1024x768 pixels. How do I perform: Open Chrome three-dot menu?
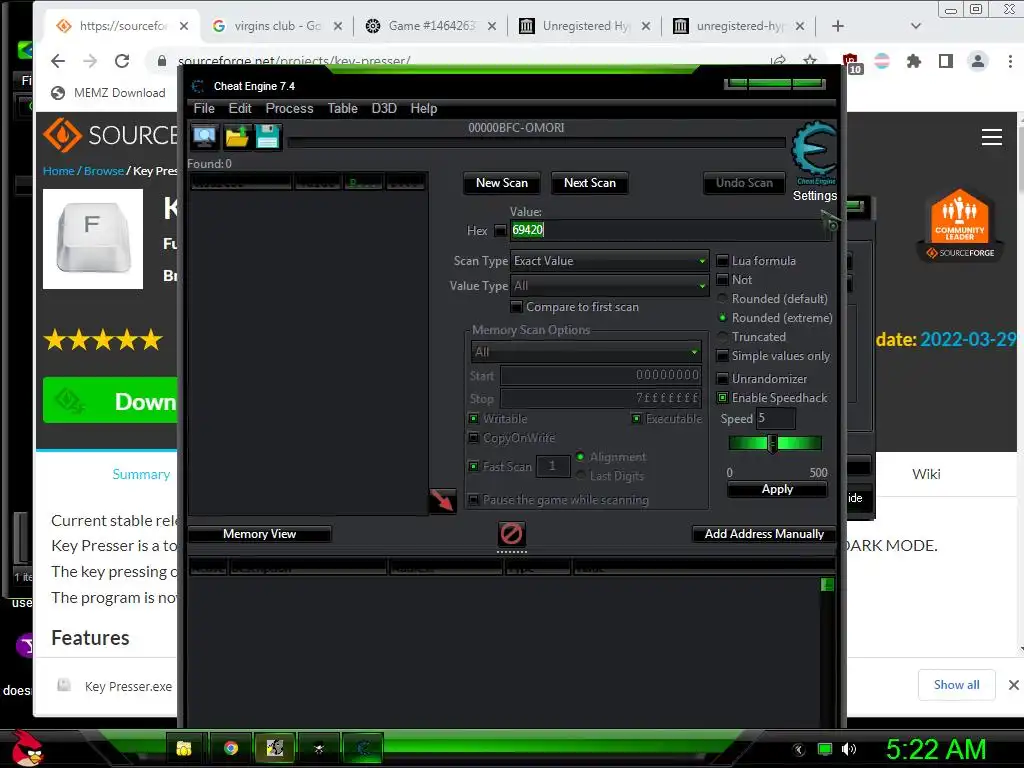pyautogui.click(x=1010, y=61)
